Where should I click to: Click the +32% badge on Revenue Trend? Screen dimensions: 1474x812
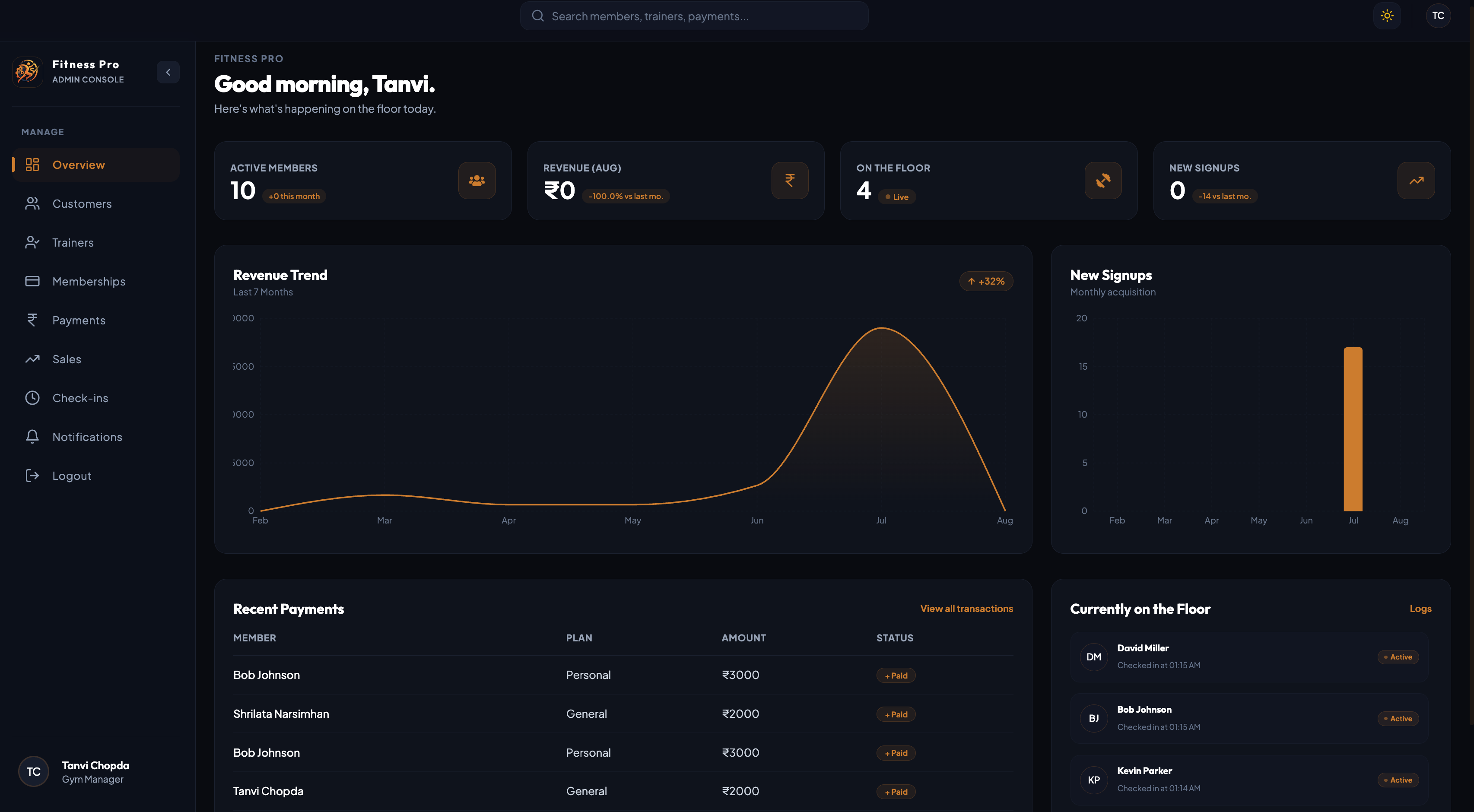(x=986, y=281)
